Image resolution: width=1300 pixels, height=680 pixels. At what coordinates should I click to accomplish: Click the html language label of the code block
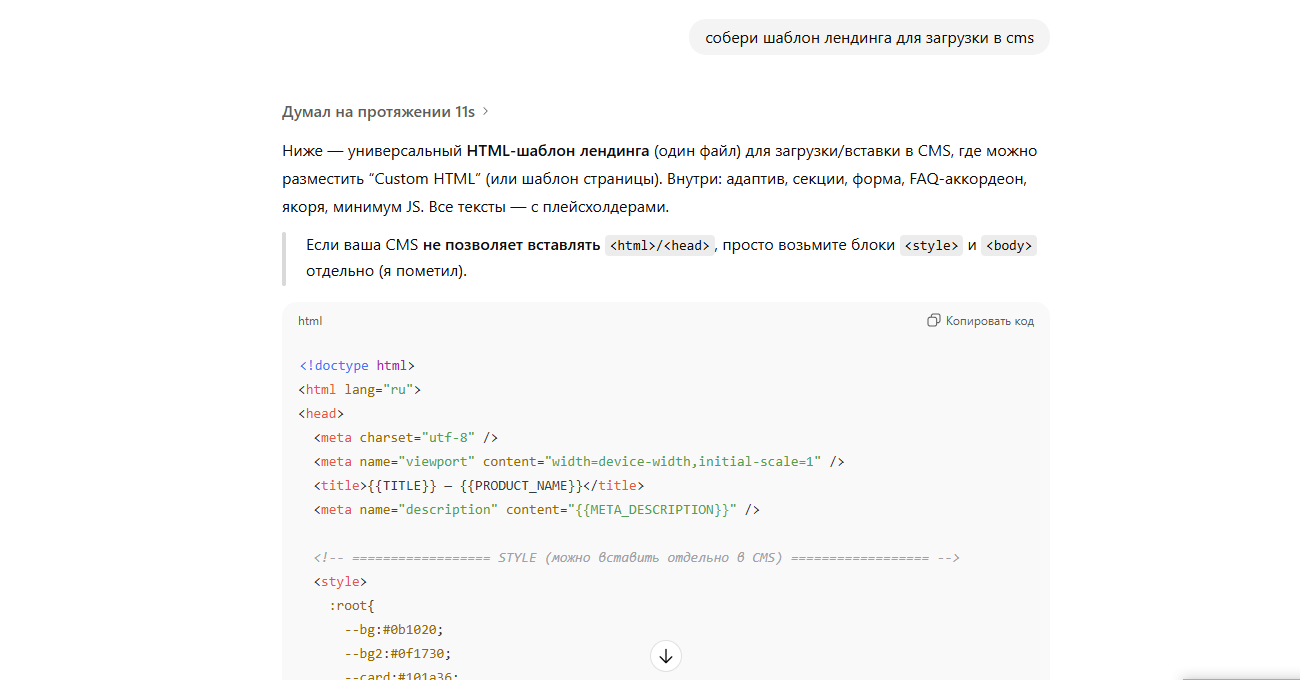coord(310,321)
